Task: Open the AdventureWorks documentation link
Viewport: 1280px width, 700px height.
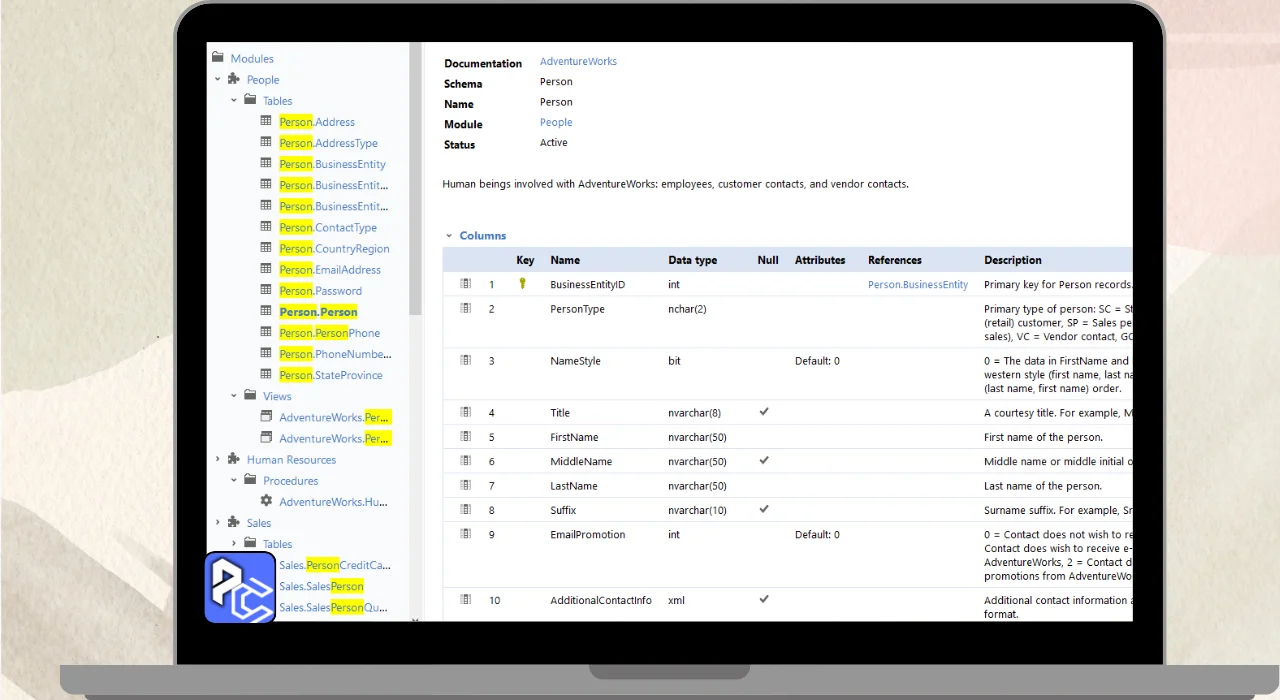Action: (x=578, y=61)
